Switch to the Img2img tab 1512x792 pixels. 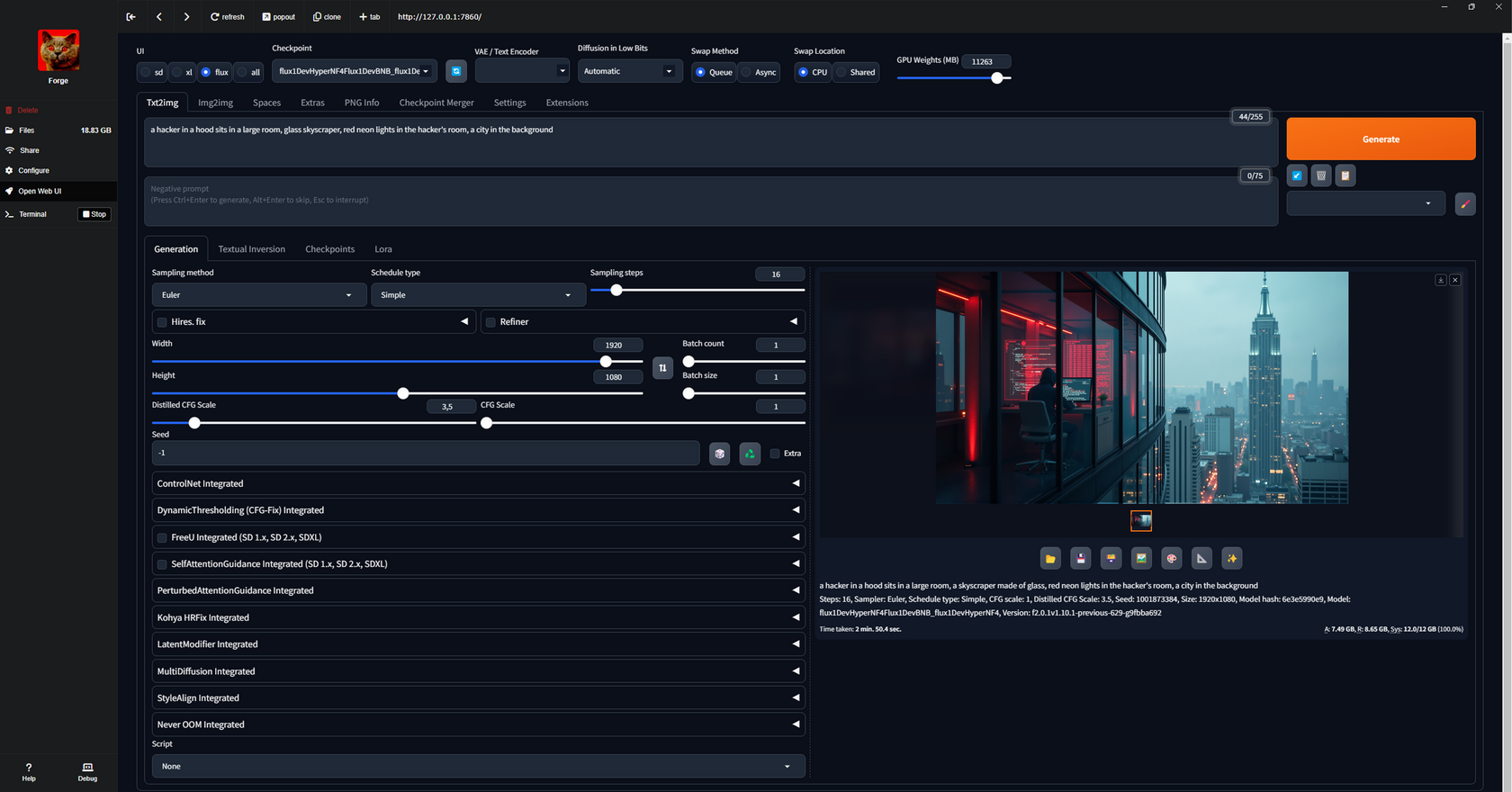tap(215, 103)
